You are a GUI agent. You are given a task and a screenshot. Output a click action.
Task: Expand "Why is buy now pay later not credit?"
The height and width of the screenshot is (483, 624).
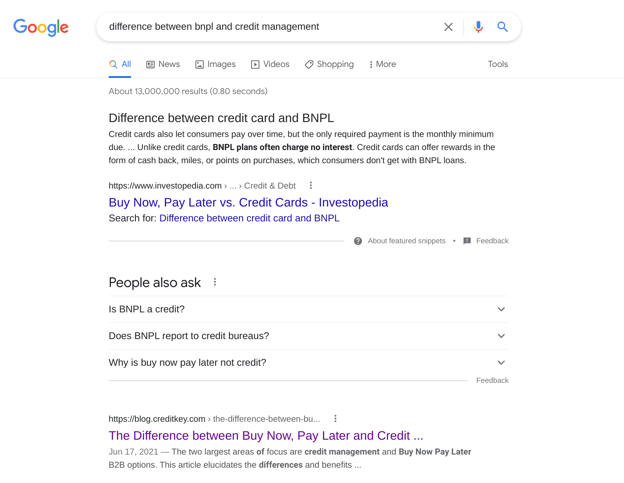(308, 362)
